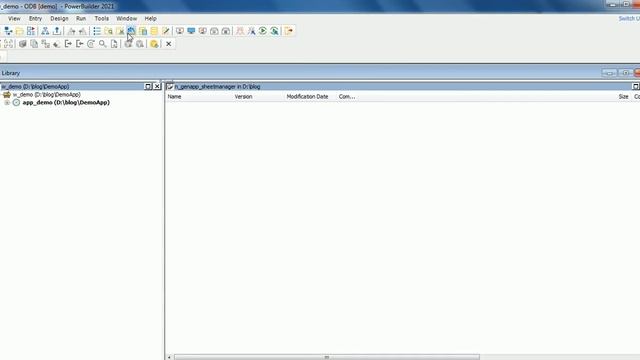The image size is (640, 360).
Task: Click the black X Close painter icon
Action: pos(169,44)
